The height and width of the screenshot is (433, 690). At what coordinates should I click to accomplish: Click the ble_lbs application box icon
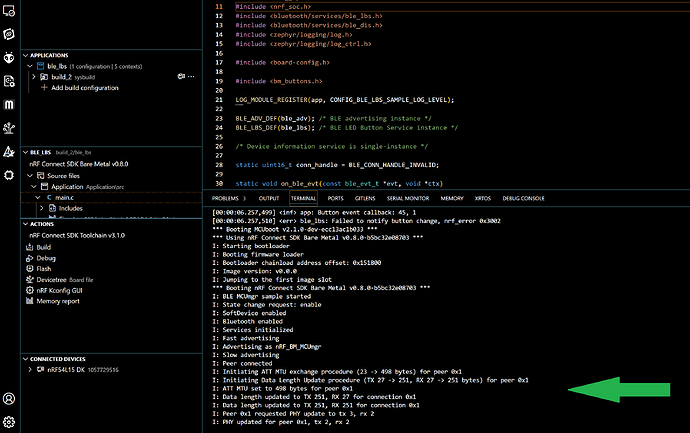point(40,66)
